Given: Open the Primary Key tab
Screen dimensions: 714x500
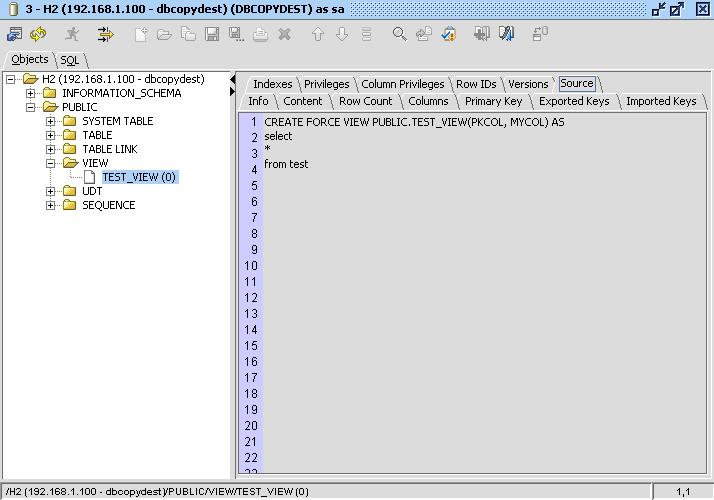Looking at the screenshot, I should click(x=493, y=101).
